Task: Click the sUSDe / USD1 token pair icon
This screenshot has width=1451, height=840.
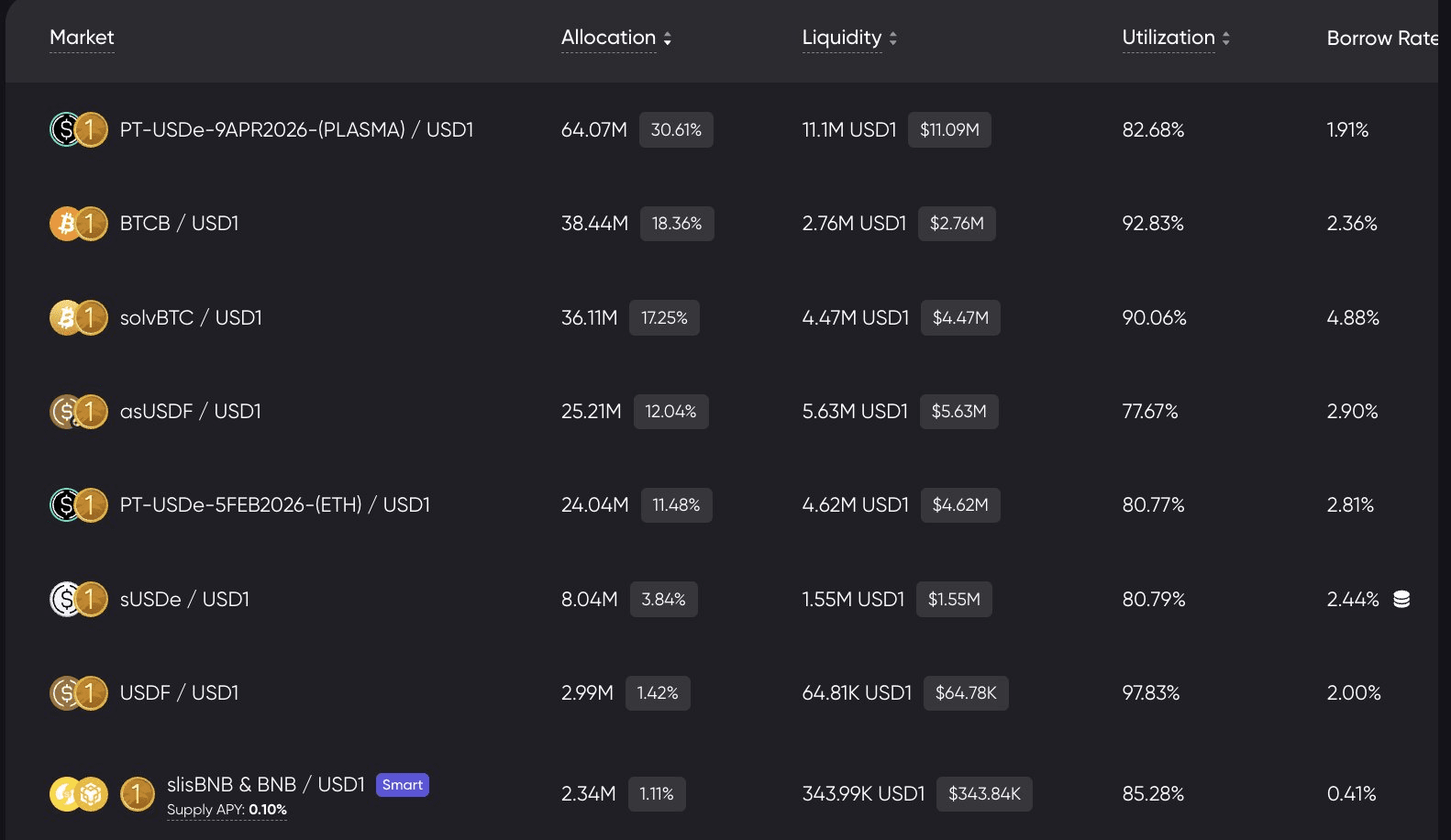Action: (78, 600)
